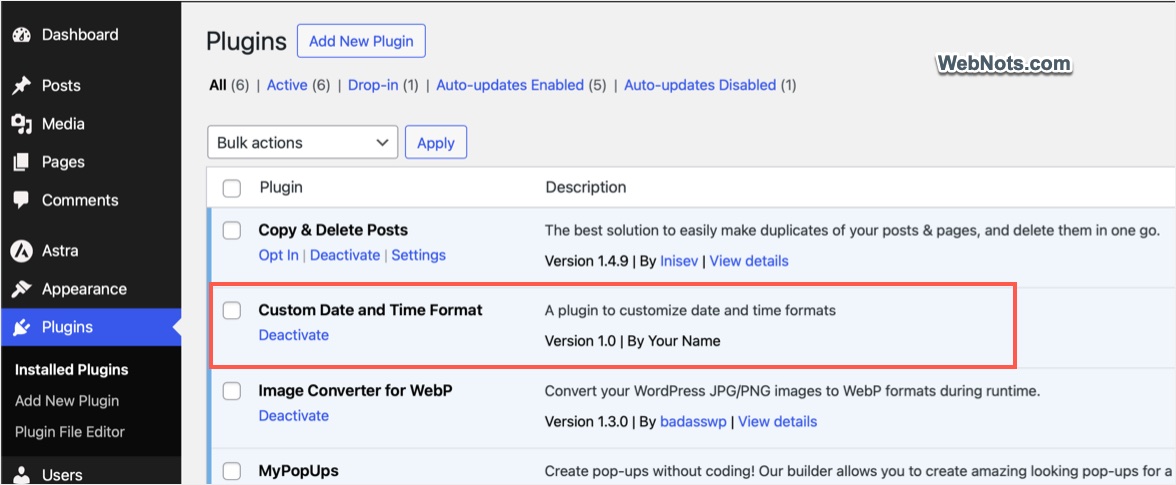Click the Custom Date and Time Format title
The height and width of the screenshot is (485, 1176).
coord(370,310)
